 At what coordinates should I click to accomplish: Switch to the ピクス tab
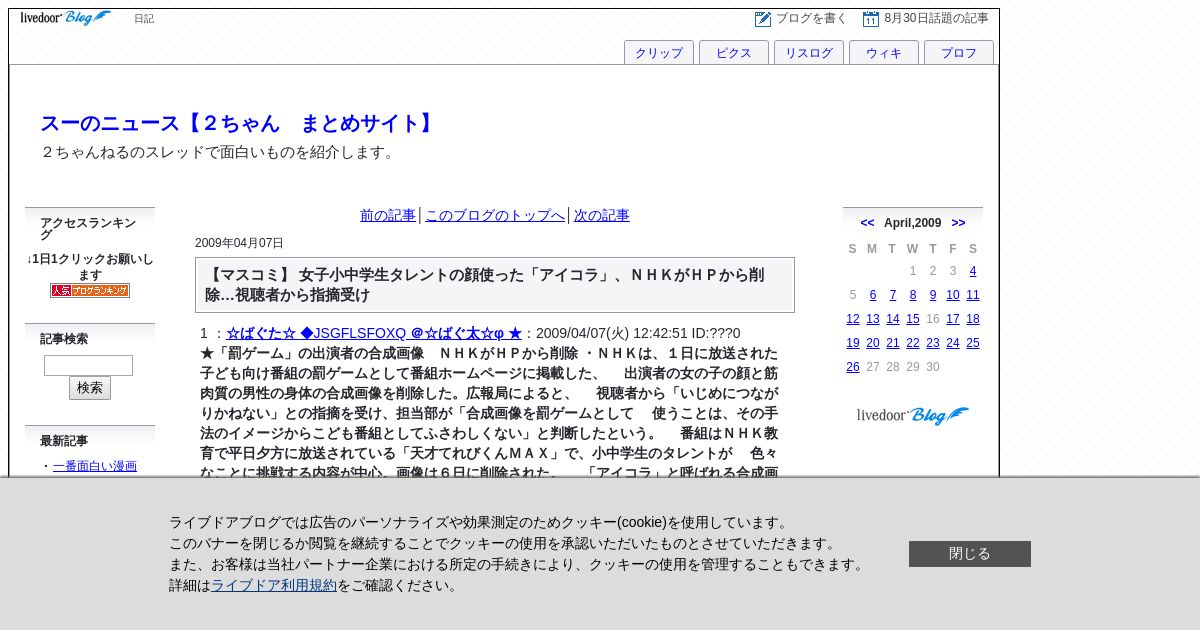734,53
